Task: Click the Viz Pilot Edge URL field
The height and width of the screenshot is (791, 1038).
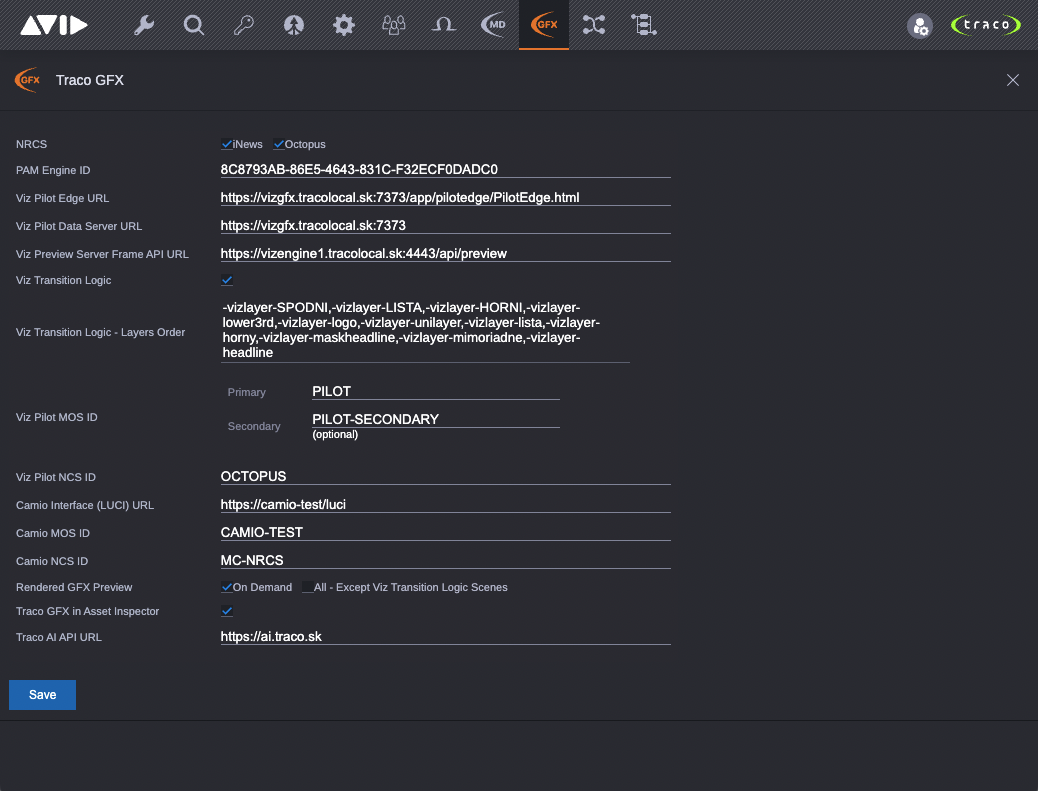Action: (446, 197)
